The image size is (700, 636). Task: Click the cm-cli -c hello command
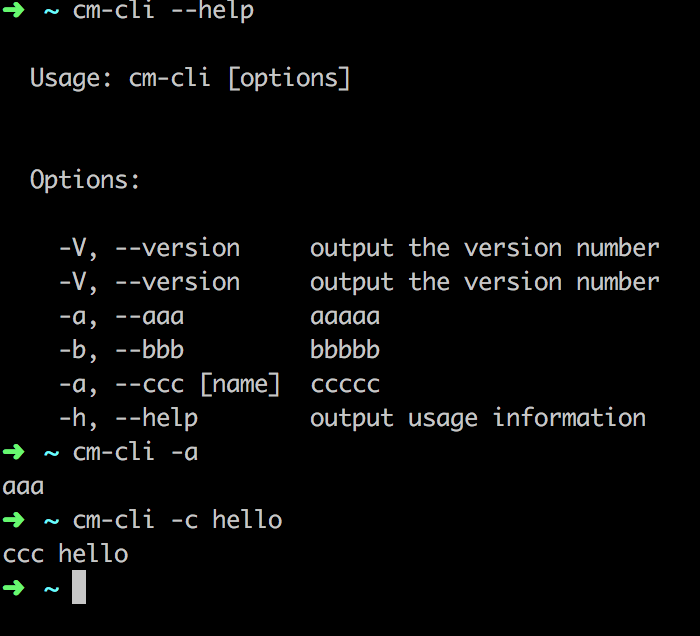[x=177, y=520]
